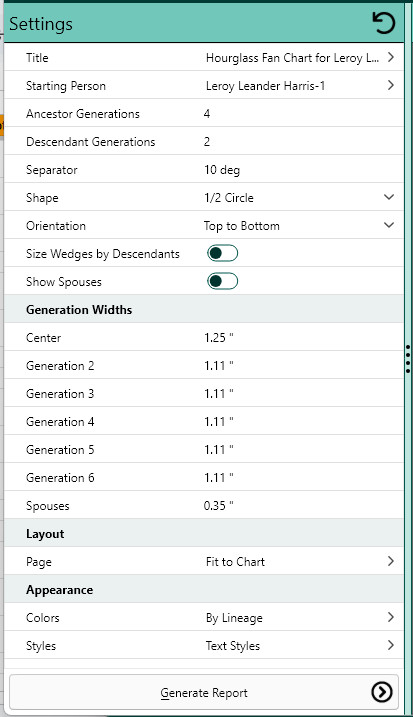Viewport: 413px width, 717px height.
Task: Toggle Size Wedges by Descendants switch
Action: 223,253
